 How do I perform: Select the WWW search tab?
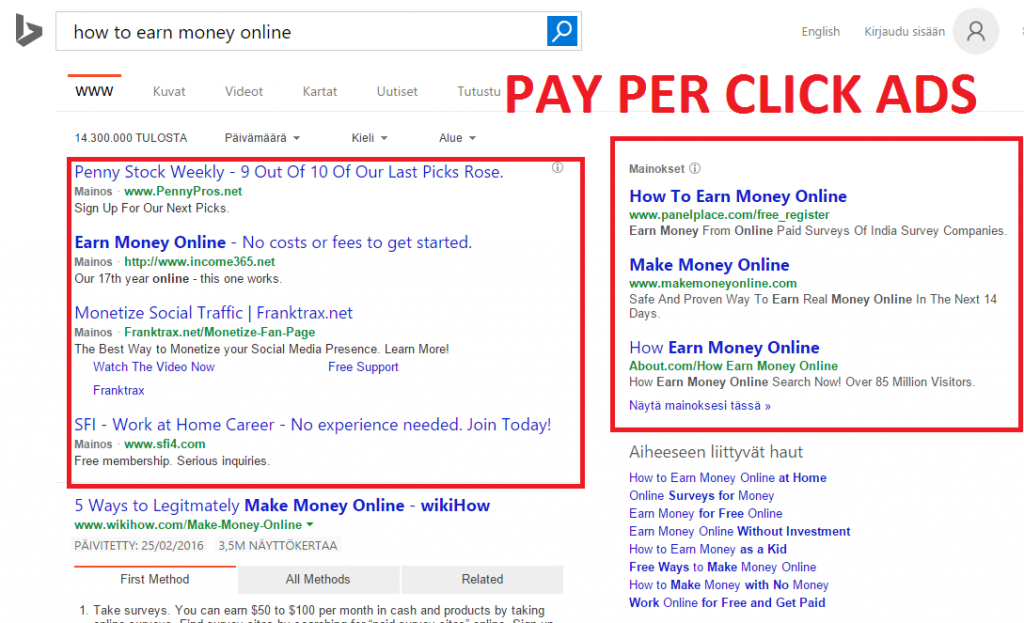click(x=94, y=91)
